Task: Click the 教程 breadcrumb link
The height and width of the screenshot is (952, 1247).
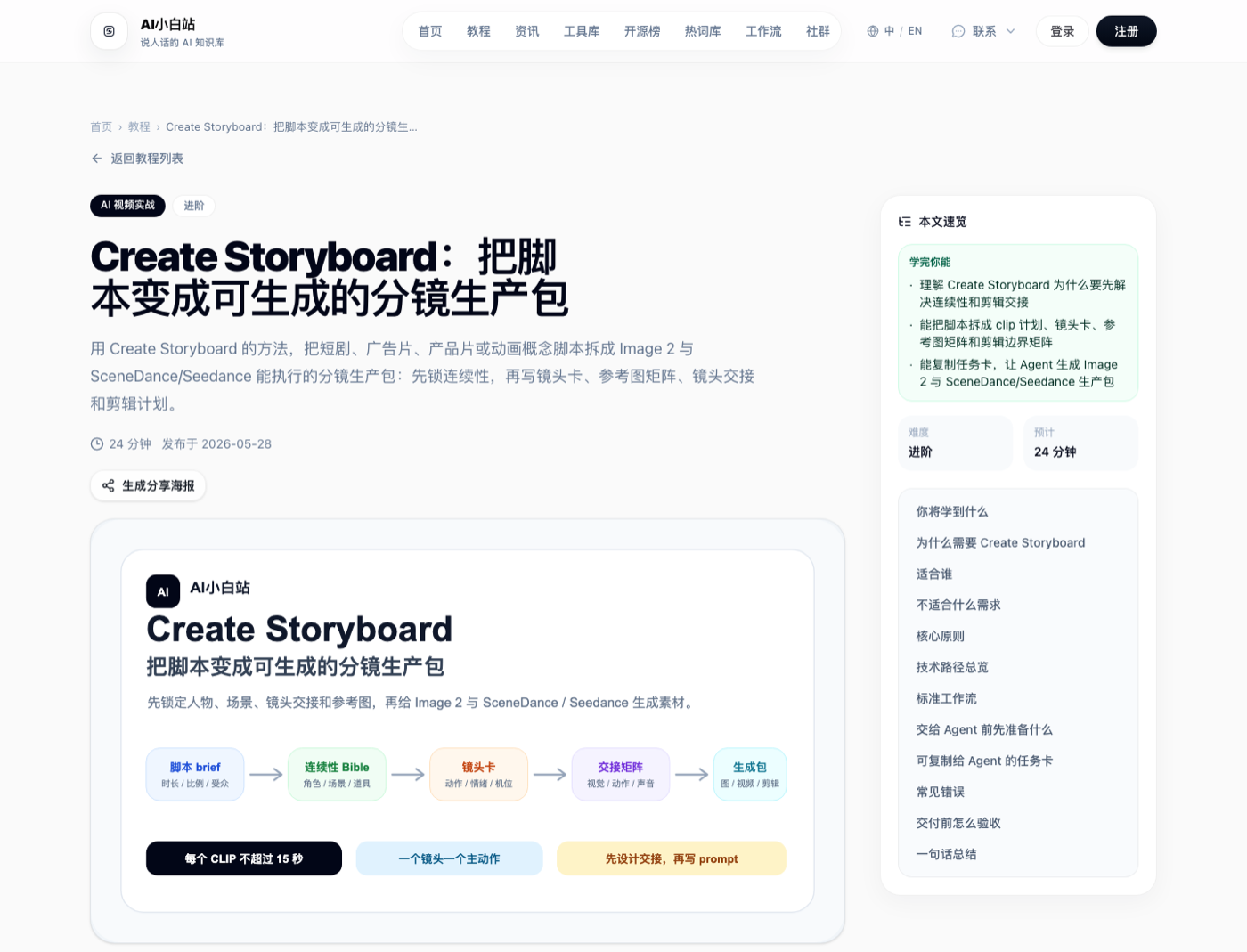Action: (139, 127)
